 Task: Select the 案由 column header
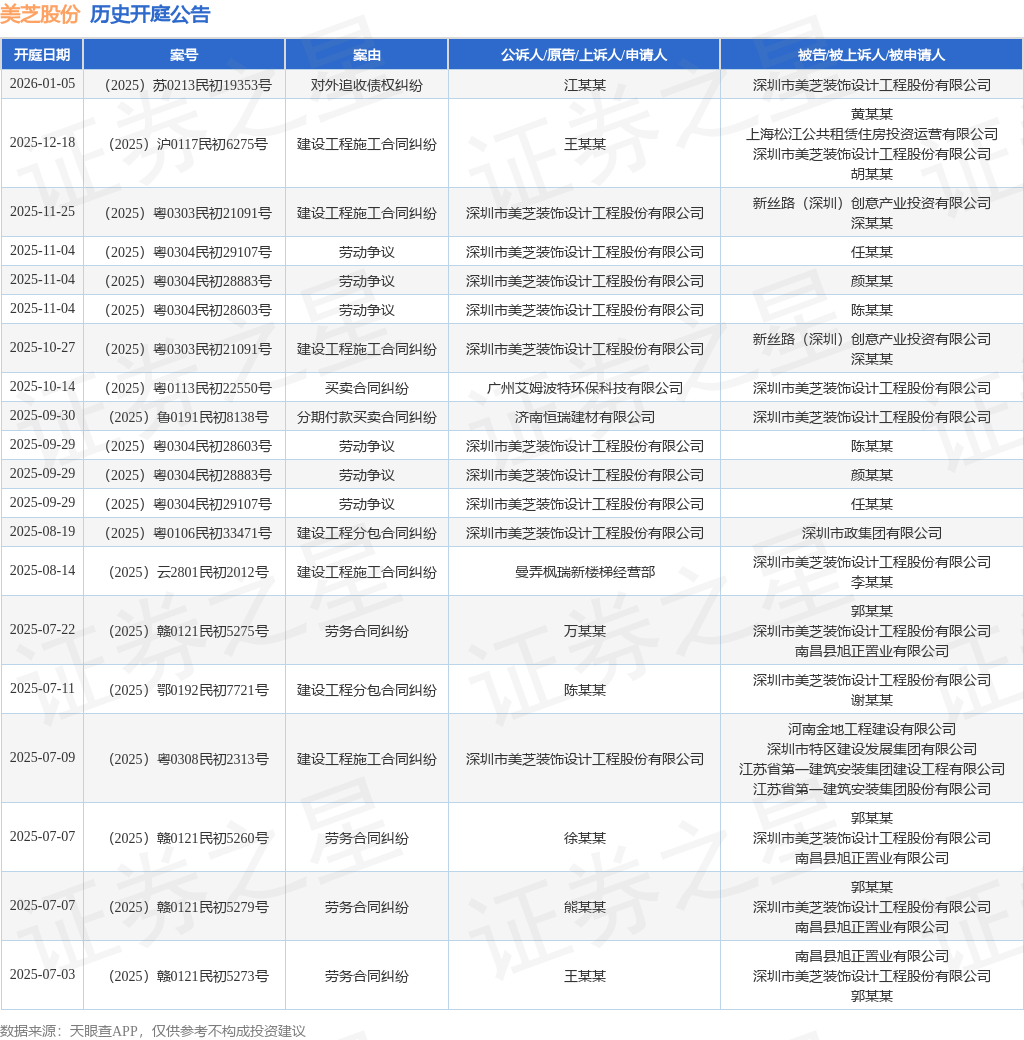click(367, 54)
